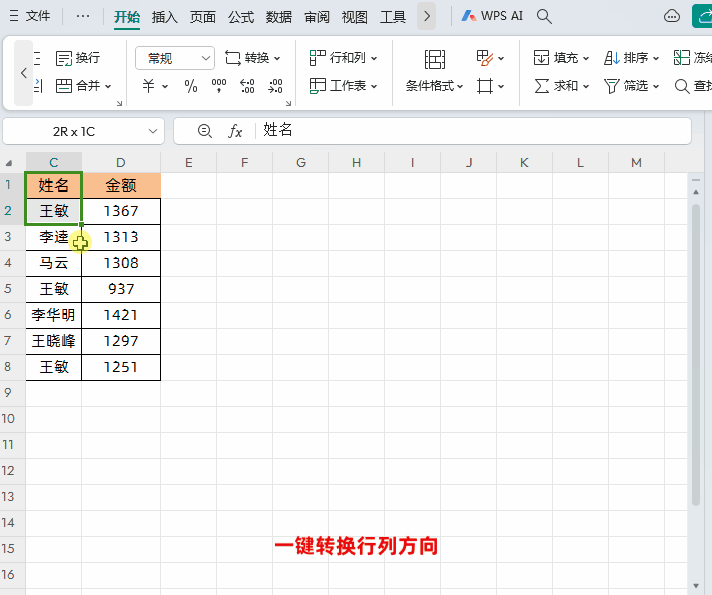This screenshot has width=712, height=595.
Task: Click the 求和 sum button
Action: click(x=556, y=86)
